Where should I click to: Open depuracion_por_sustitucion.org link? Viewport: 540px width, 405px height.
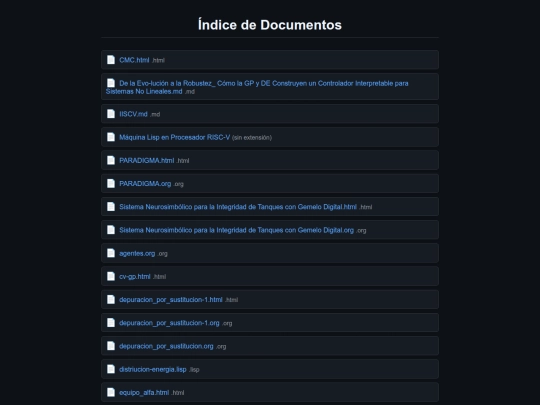click(166, 346)
